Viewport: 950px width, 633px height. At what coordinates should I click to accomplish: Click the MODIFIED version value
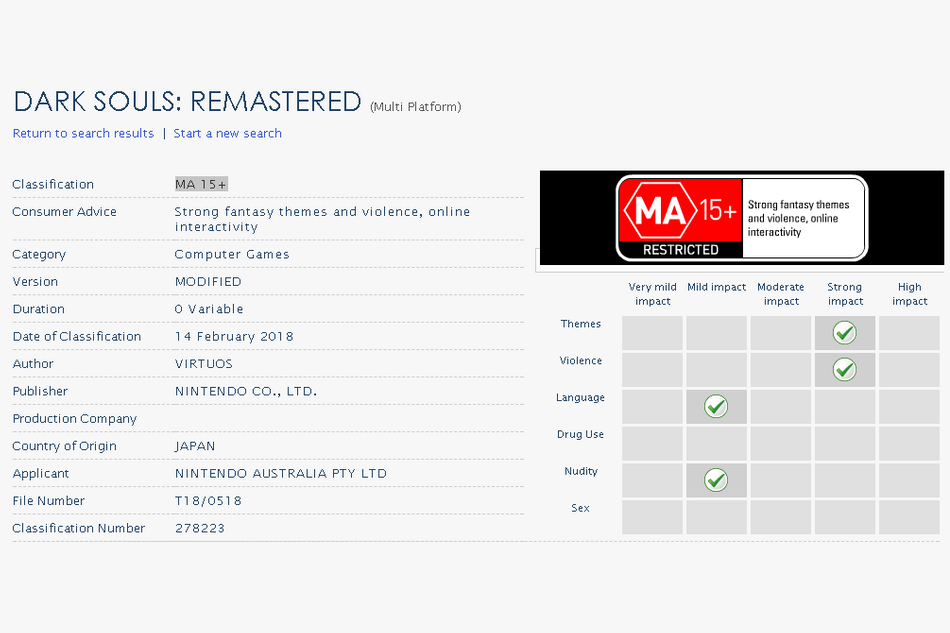coord(208,282)
